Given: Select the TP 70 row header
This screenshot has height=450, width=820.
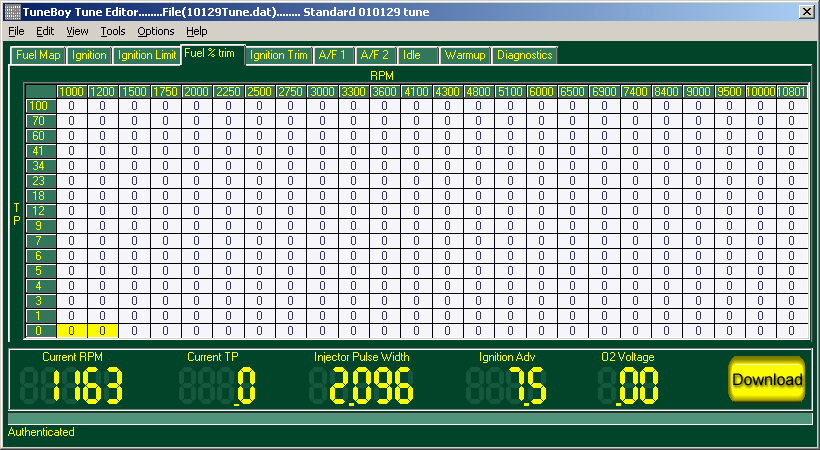Looking at the screenshot, I should [x=41, y=121].
